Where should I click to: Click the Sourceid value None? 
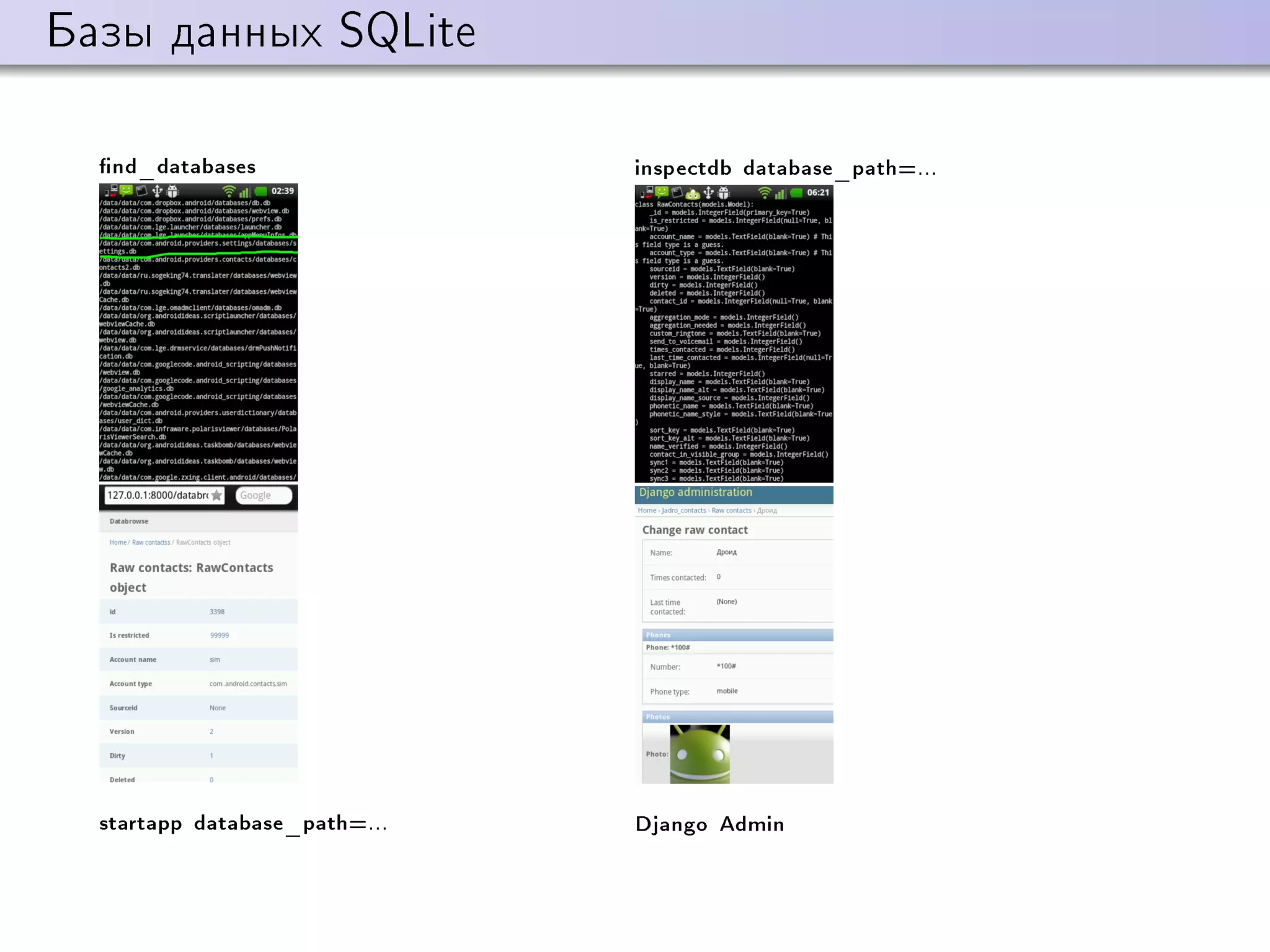point(218,708)
